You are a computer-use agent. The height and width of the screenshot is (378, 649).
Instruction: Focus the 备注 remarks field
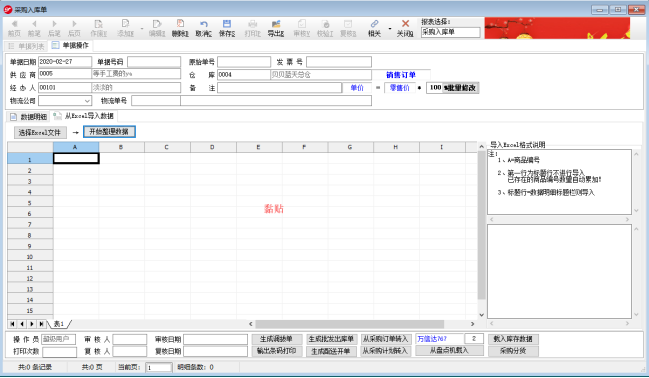tap(279, 88)
